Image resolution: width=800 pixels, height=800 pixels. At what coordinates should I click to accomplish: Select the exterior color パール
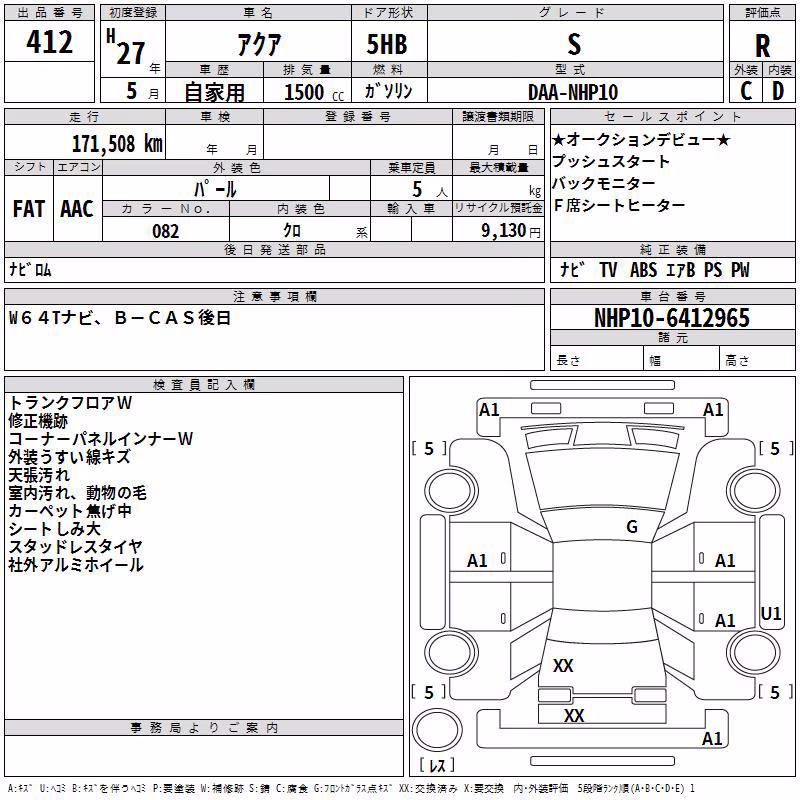click(215, 189)
